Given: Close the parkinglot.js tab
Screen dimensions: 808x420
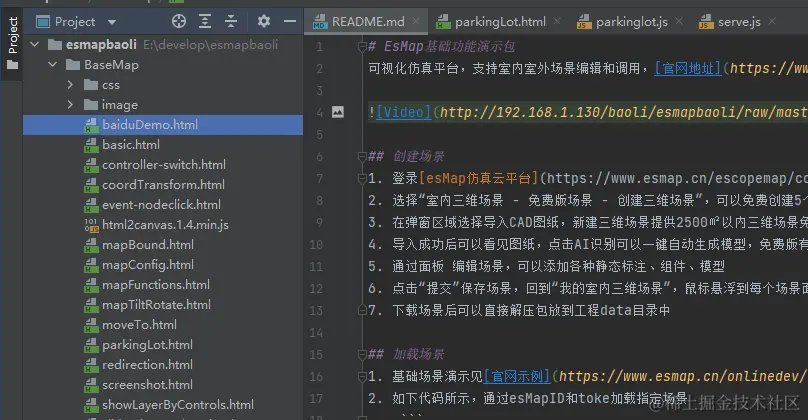Looking at the screenshot, I should tap(679, 21).
